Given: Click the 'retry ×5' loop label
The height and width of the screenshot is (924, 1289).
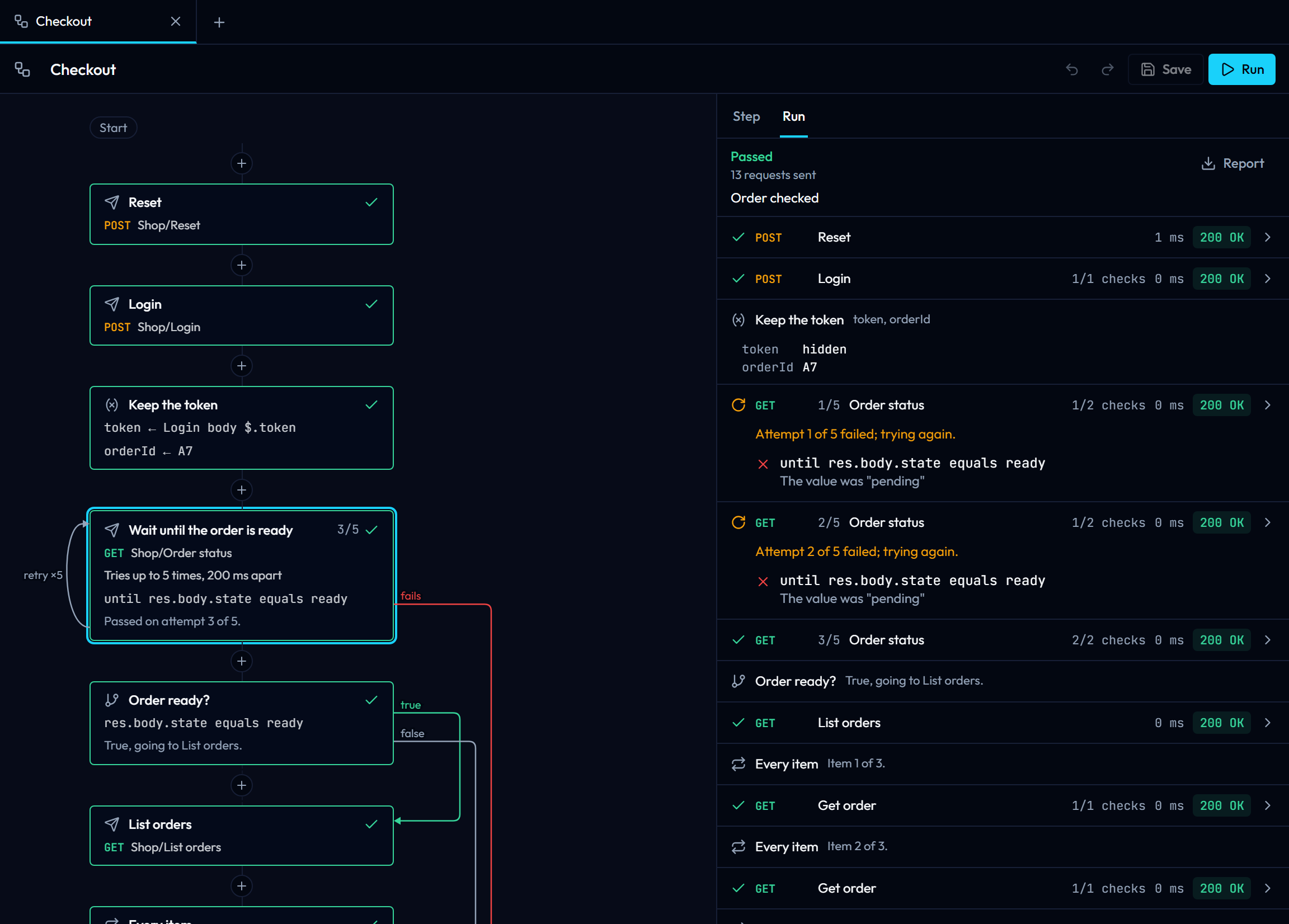Looking at the screenshot, I should 43,575.
